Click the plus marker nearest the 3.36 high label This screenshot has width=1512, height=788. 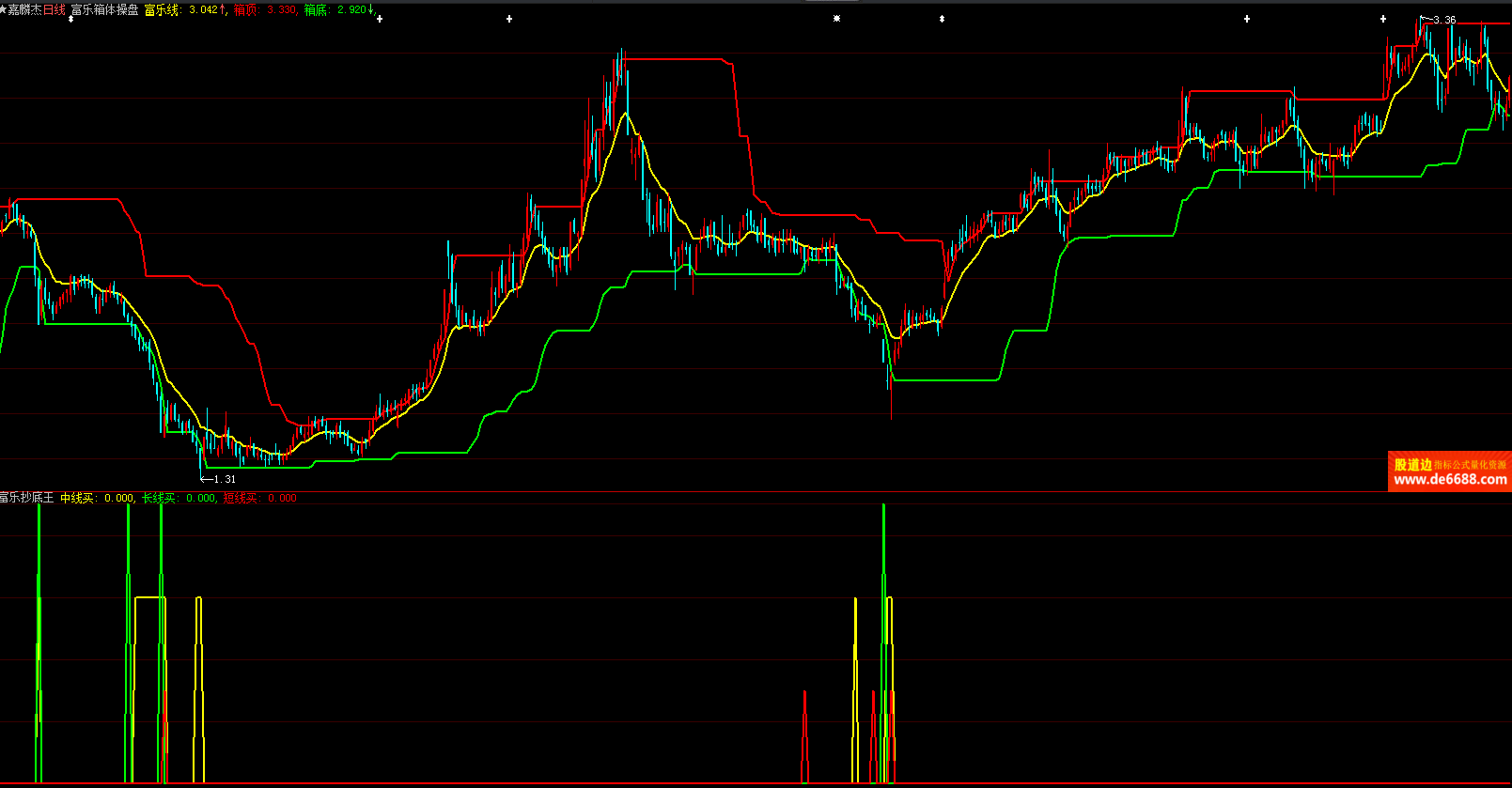(x=1382, y=19)
